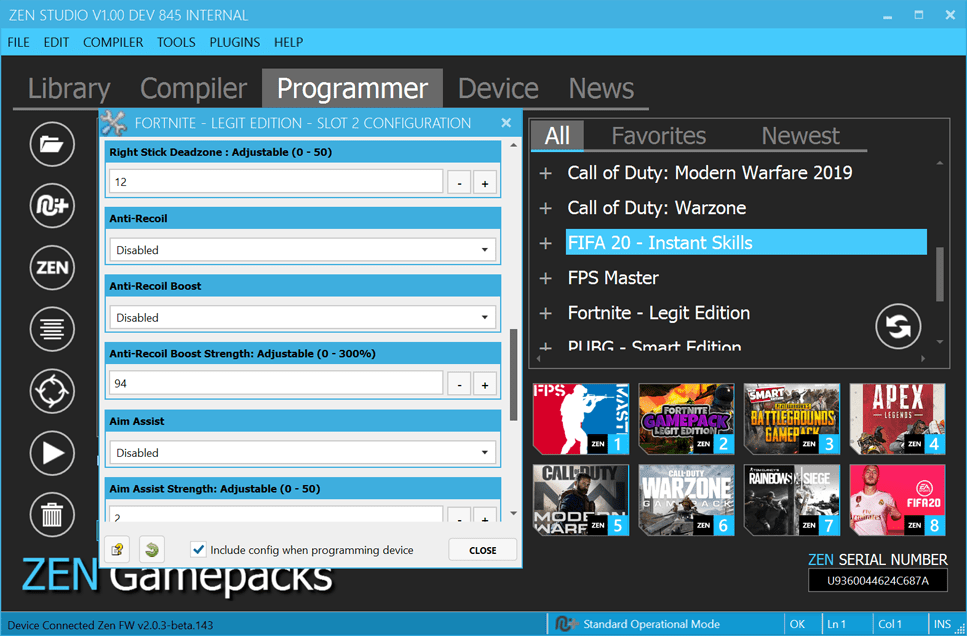
Task: Click operational mode icon in status bar
Action: (566, 624)
